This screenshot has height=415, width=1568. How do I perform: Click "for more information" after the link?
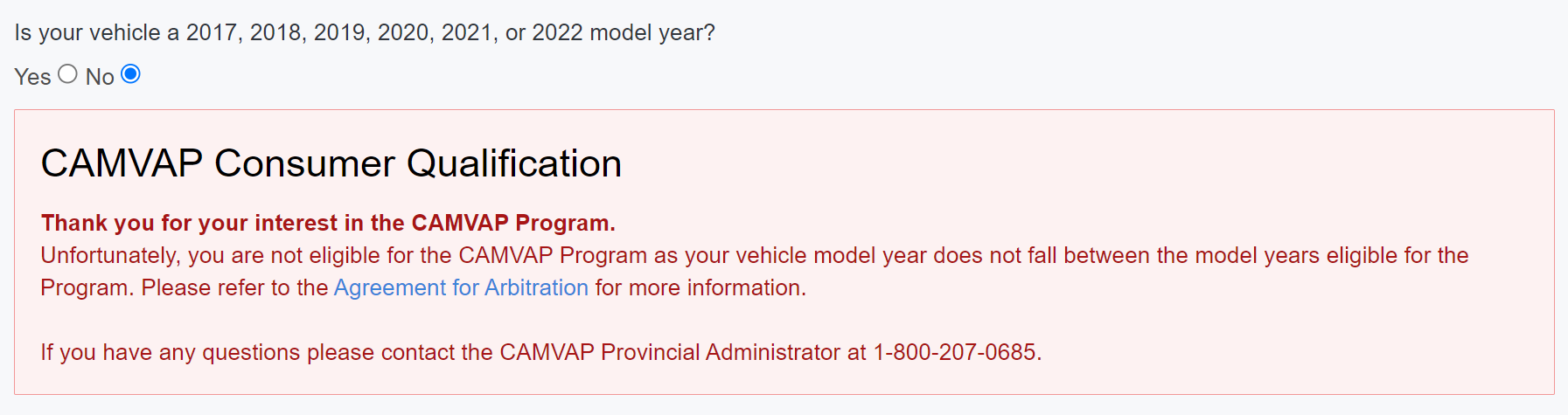[699, 287]
